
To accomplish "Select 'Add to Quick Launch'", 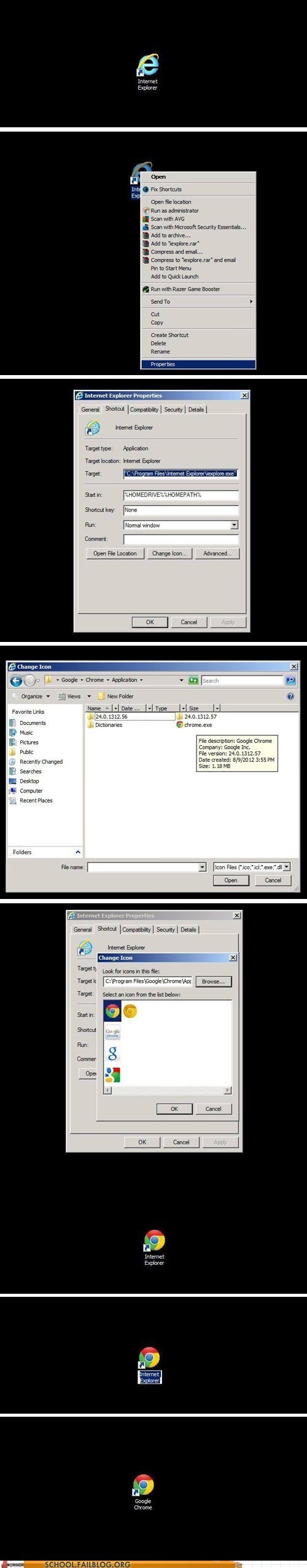I will click(x=198, y=277).
